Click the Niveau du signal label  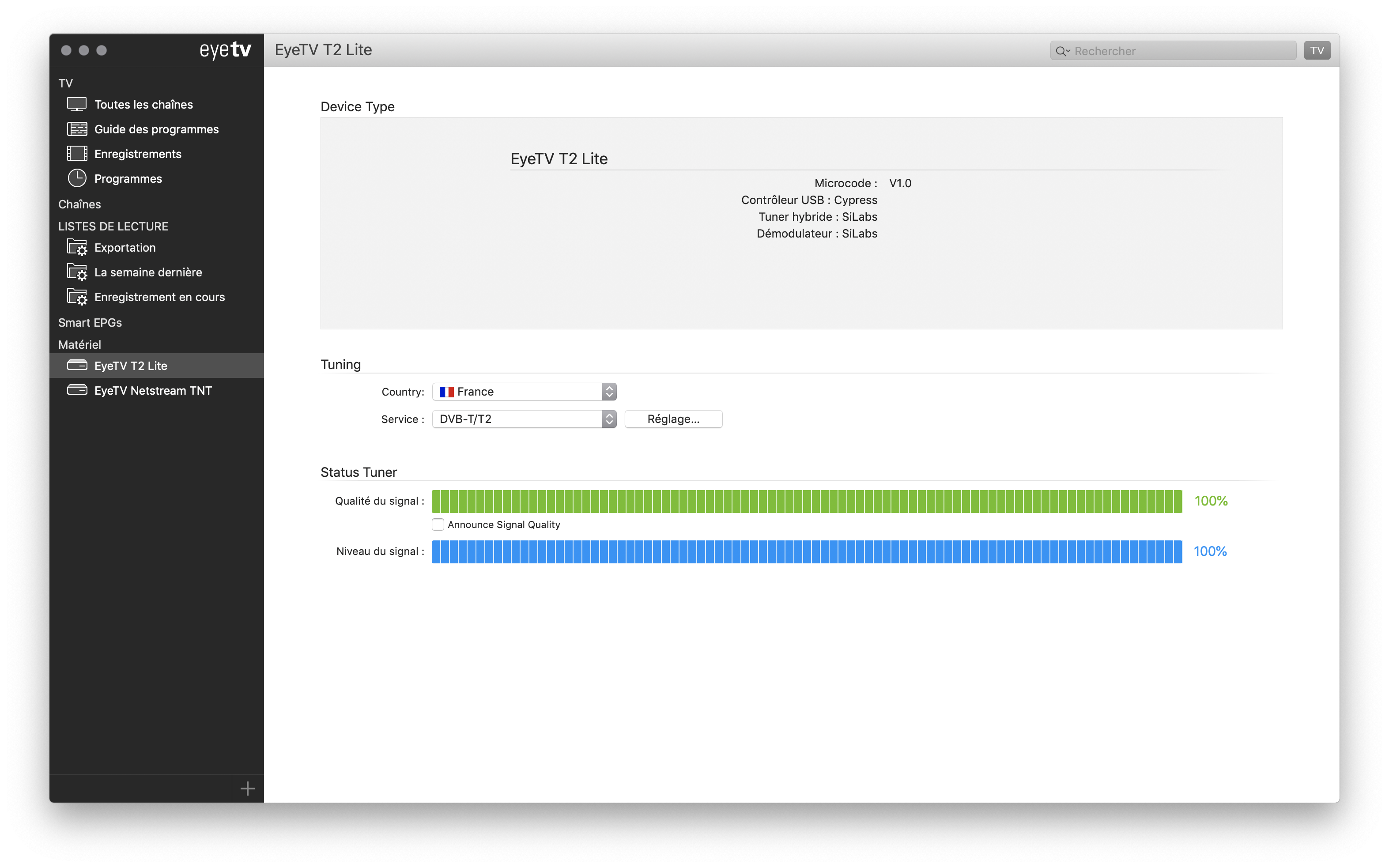[380, 551]
